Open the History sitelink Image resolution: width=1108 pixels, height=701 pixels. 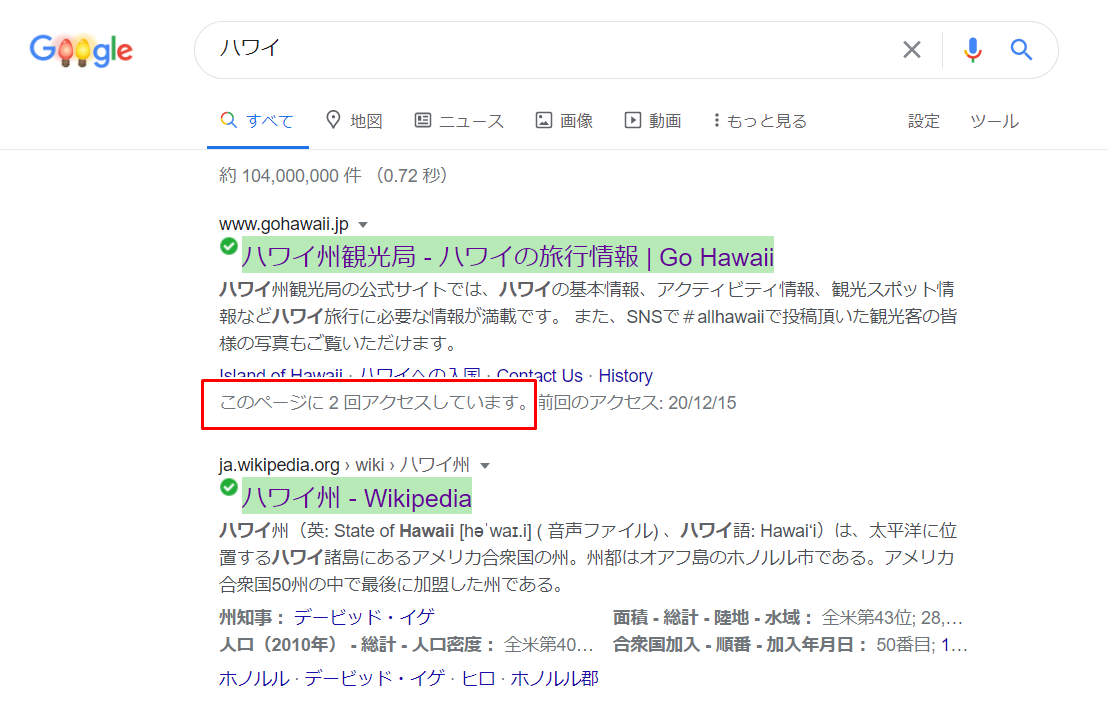pos(625,375)
